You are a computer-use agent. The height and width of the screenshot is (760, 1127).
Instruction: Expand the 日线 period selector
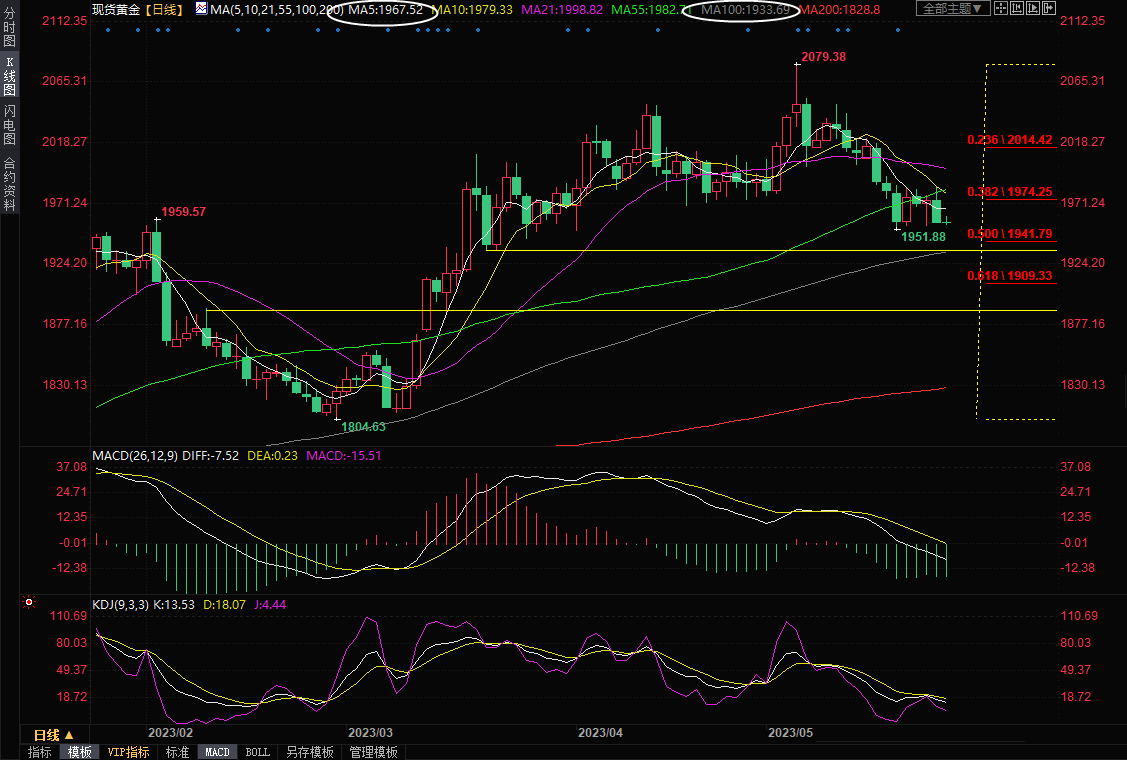[55, 734]
